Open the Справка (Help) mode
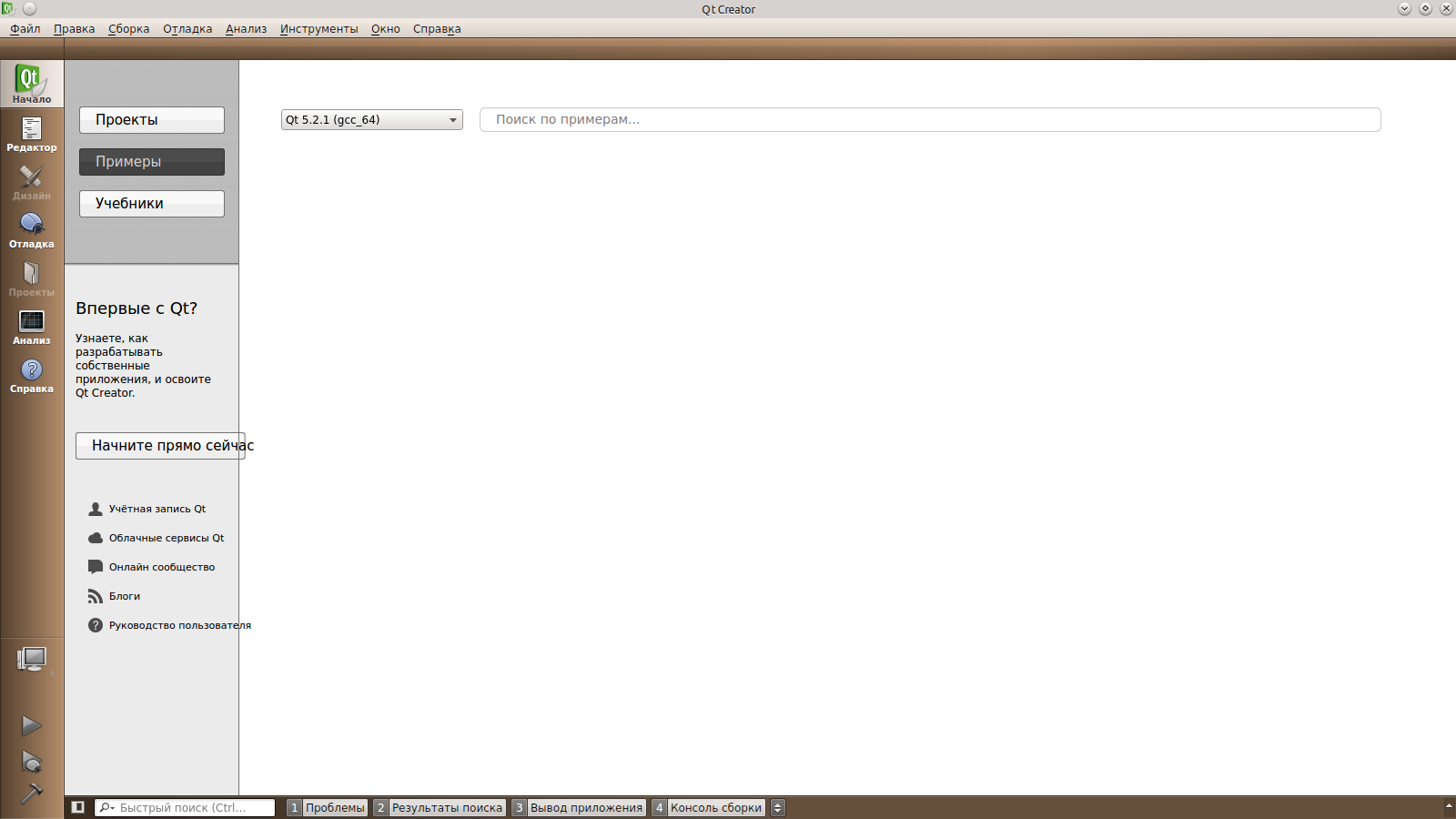Viewport: 1456px width, 819px height. [32, 374]
